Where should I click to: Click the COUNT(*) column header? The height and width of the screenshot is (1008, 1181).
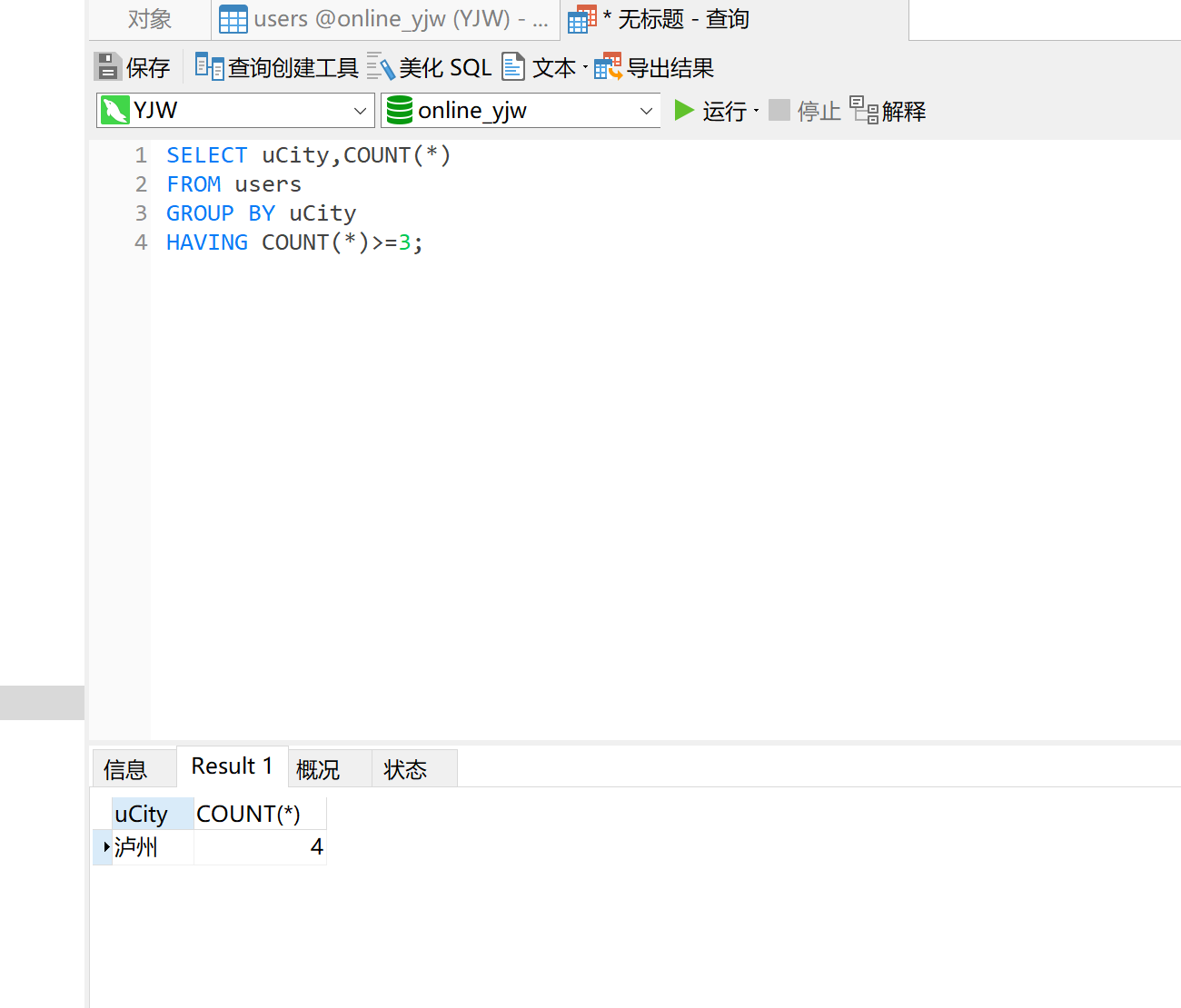260,814
